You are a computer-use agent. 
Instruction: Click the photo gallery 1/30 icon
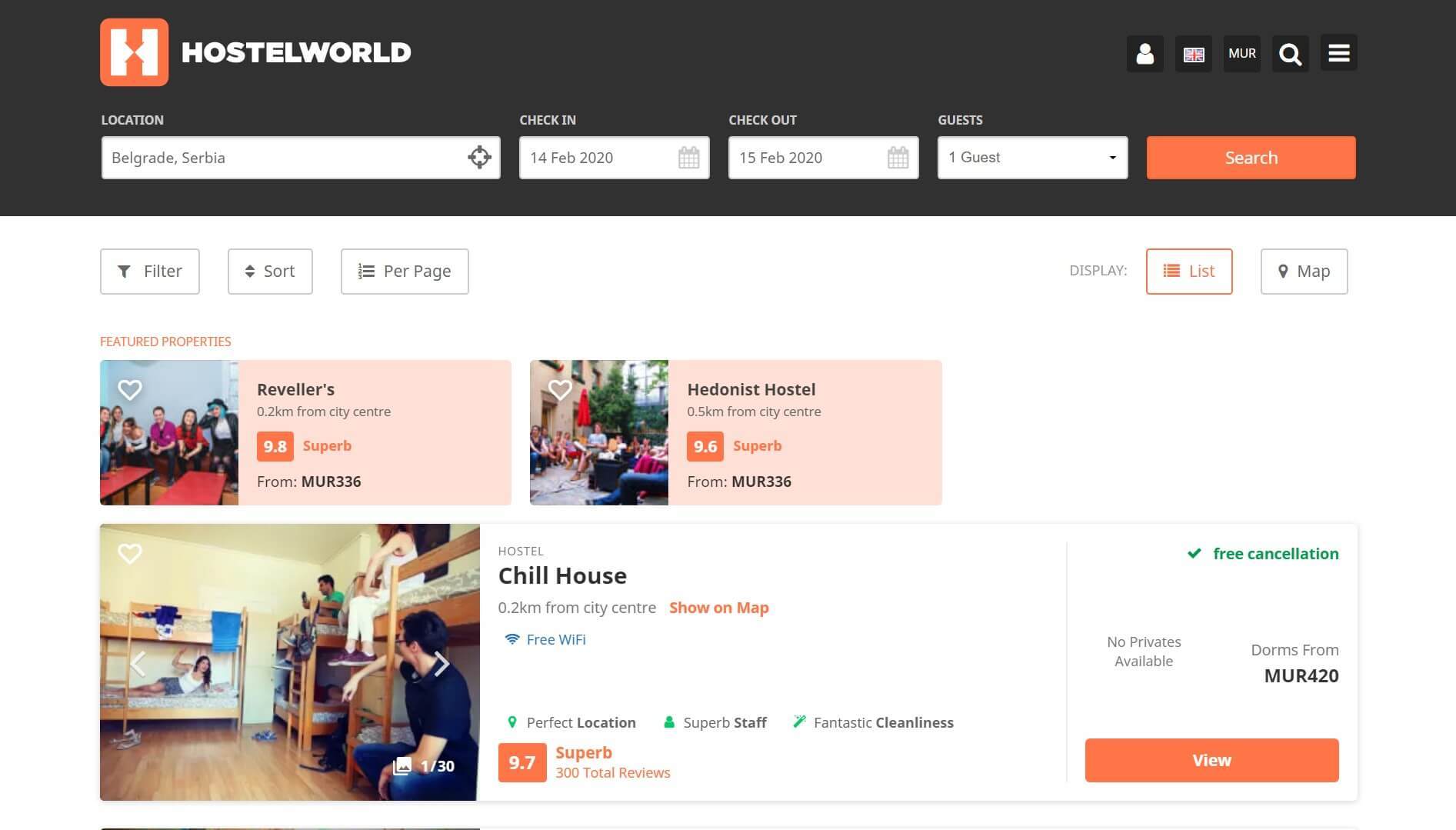[401, 765]
